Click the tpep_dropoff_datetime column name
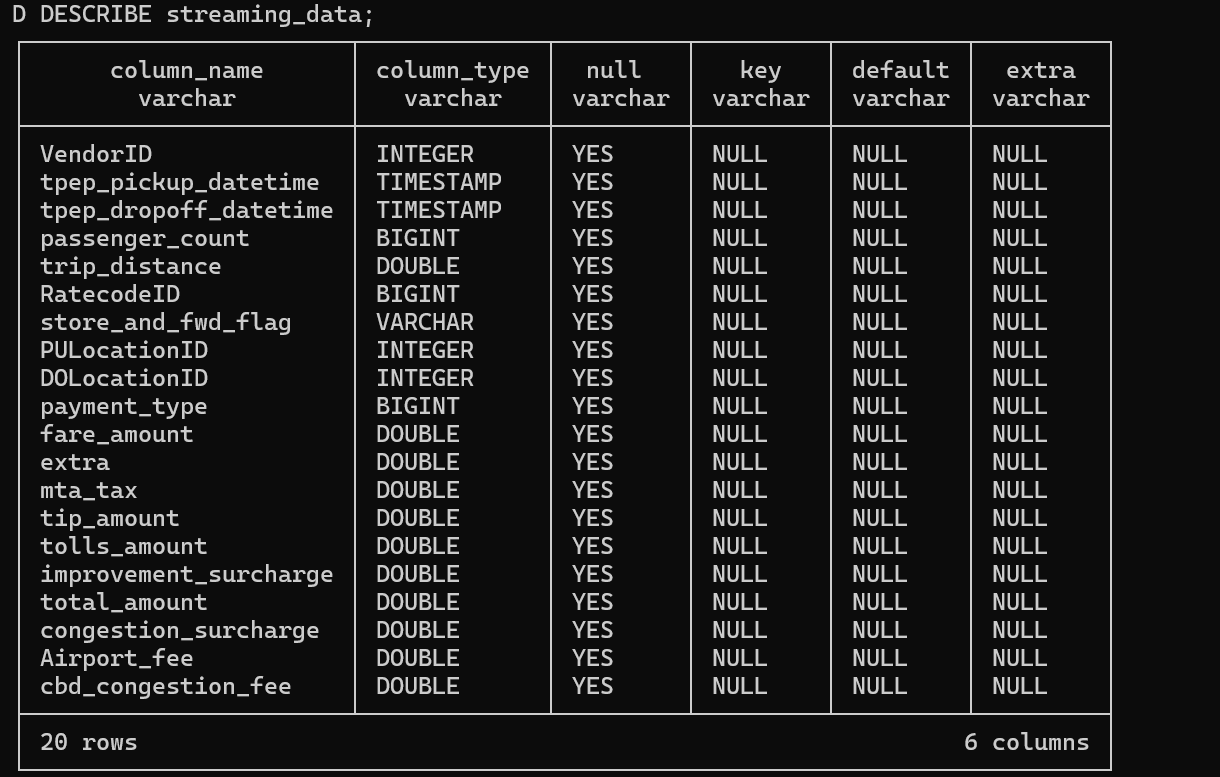Screen dimensions: 1220x777 (x=186, y=210)
